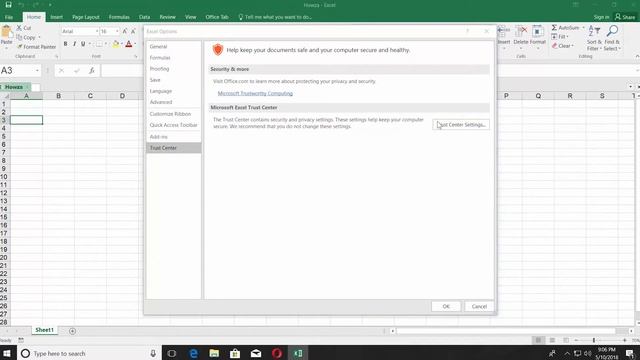Click the Copy button in Clipboard group
The image size is (640, 360).
click(26, 37)
